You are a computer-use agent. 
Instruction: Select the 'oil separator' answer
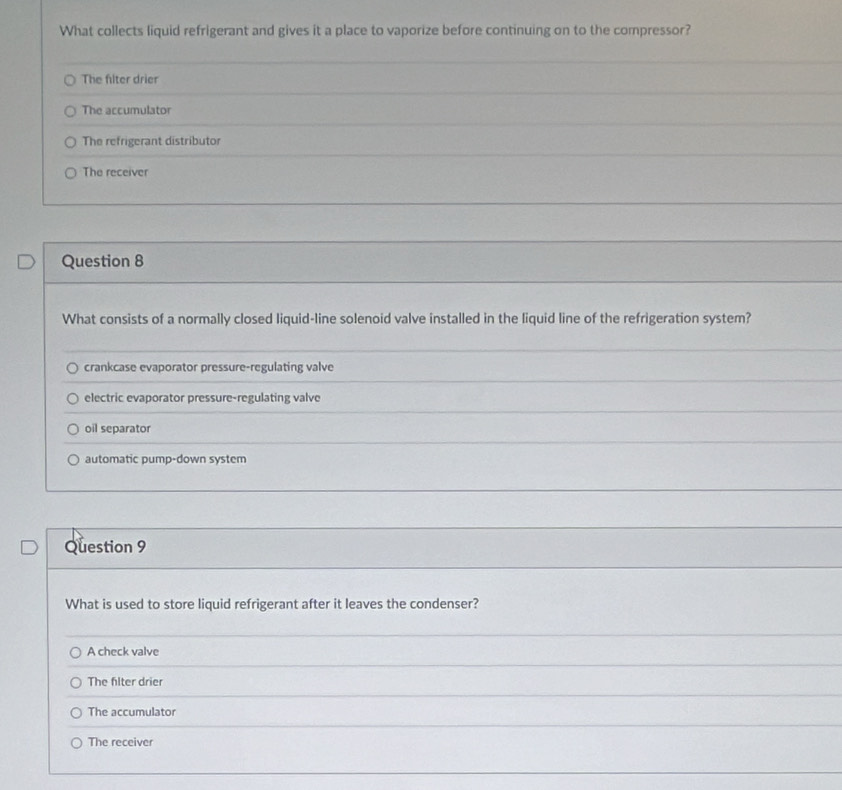(x=73, y=429)
